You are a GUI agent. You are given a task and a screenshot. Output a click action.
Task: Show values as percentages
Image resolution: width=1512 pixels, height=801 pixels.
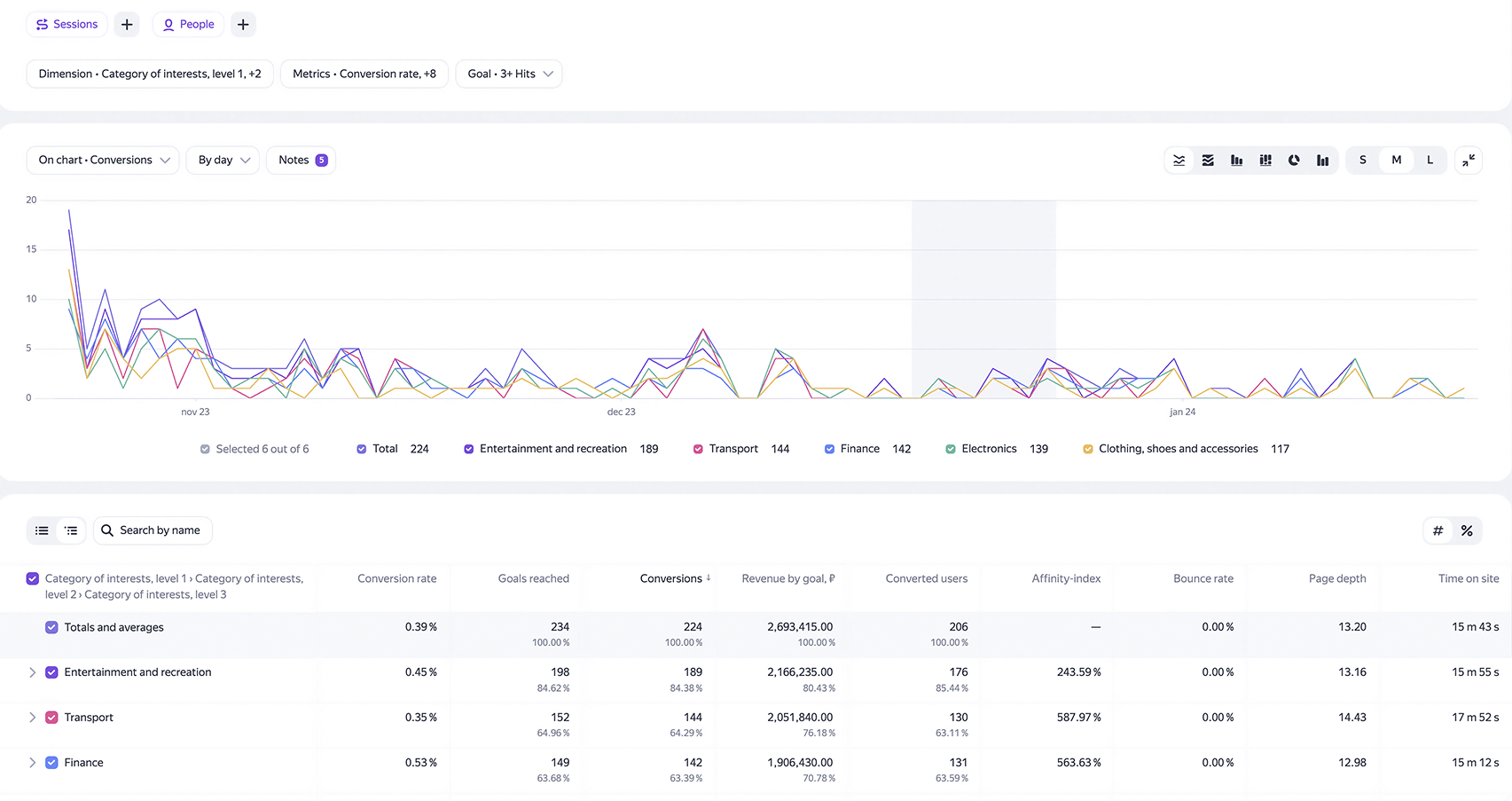coord(1467,530)
